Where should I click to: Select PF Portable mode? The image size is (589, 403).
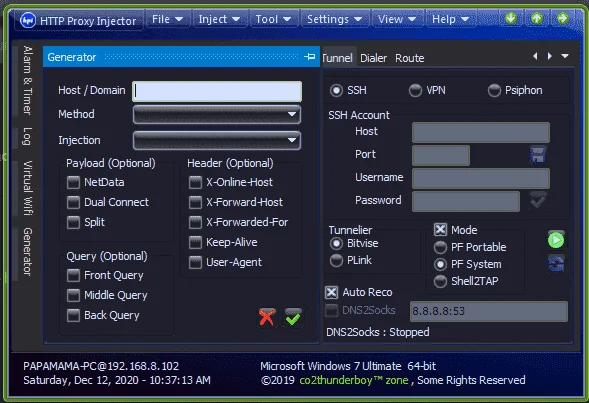point(440,247)
